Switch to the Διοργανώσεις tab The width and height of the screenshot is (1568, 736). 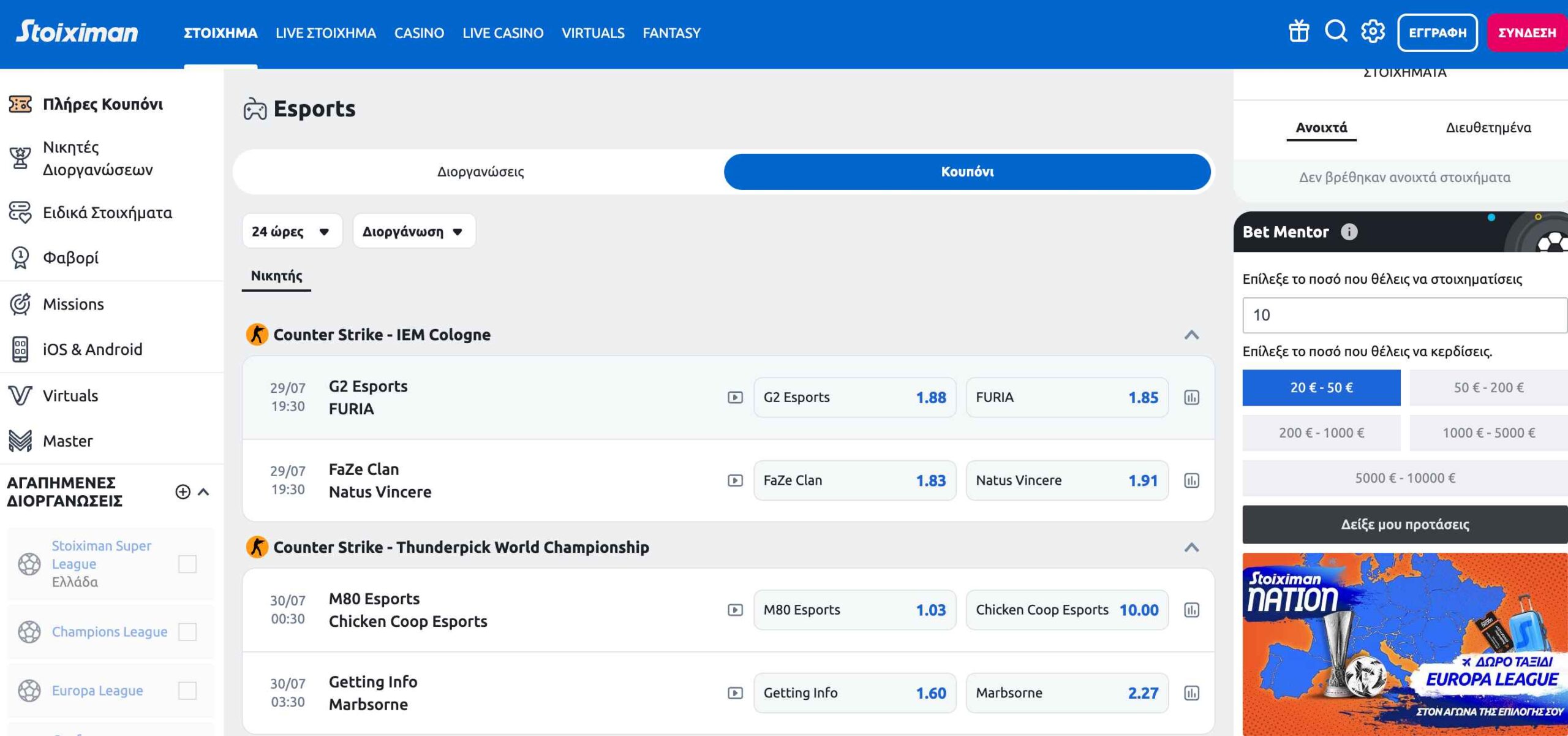click(481, 172)
